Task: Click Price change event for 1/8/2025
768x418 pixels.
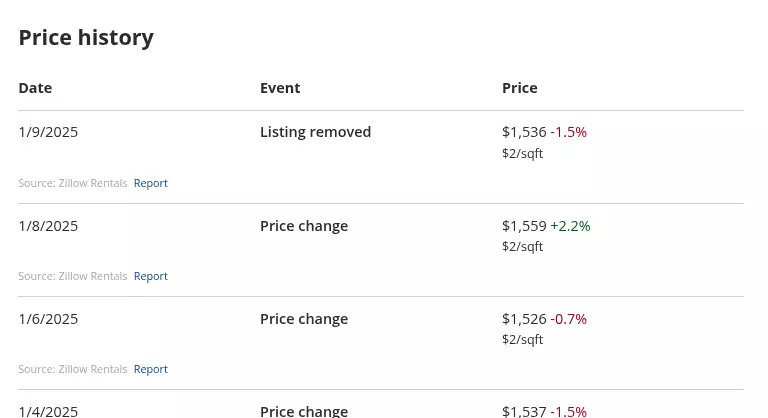Action: [x=304, y=226]
